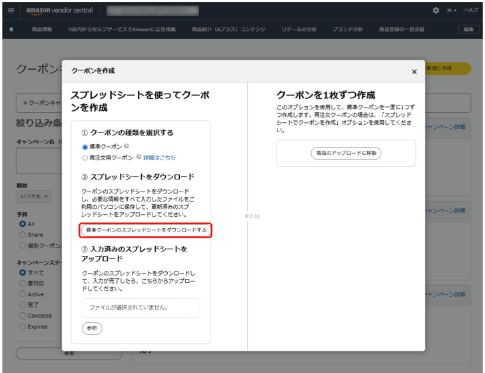Select the すべて campaign status radio button
The image size is (485, 373).
pyautogui.click(x=22, y=272)
